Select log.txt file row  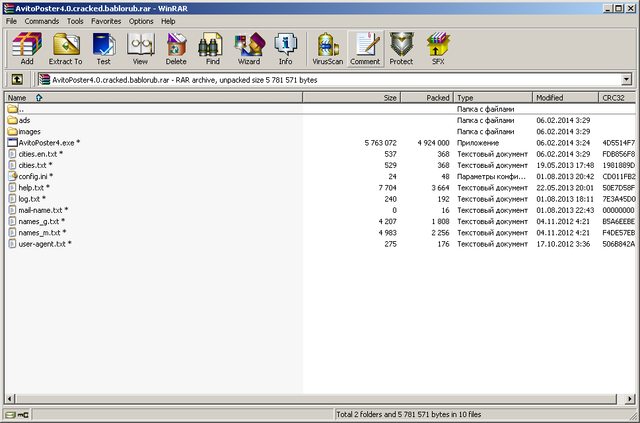click(x=320, y=199)
